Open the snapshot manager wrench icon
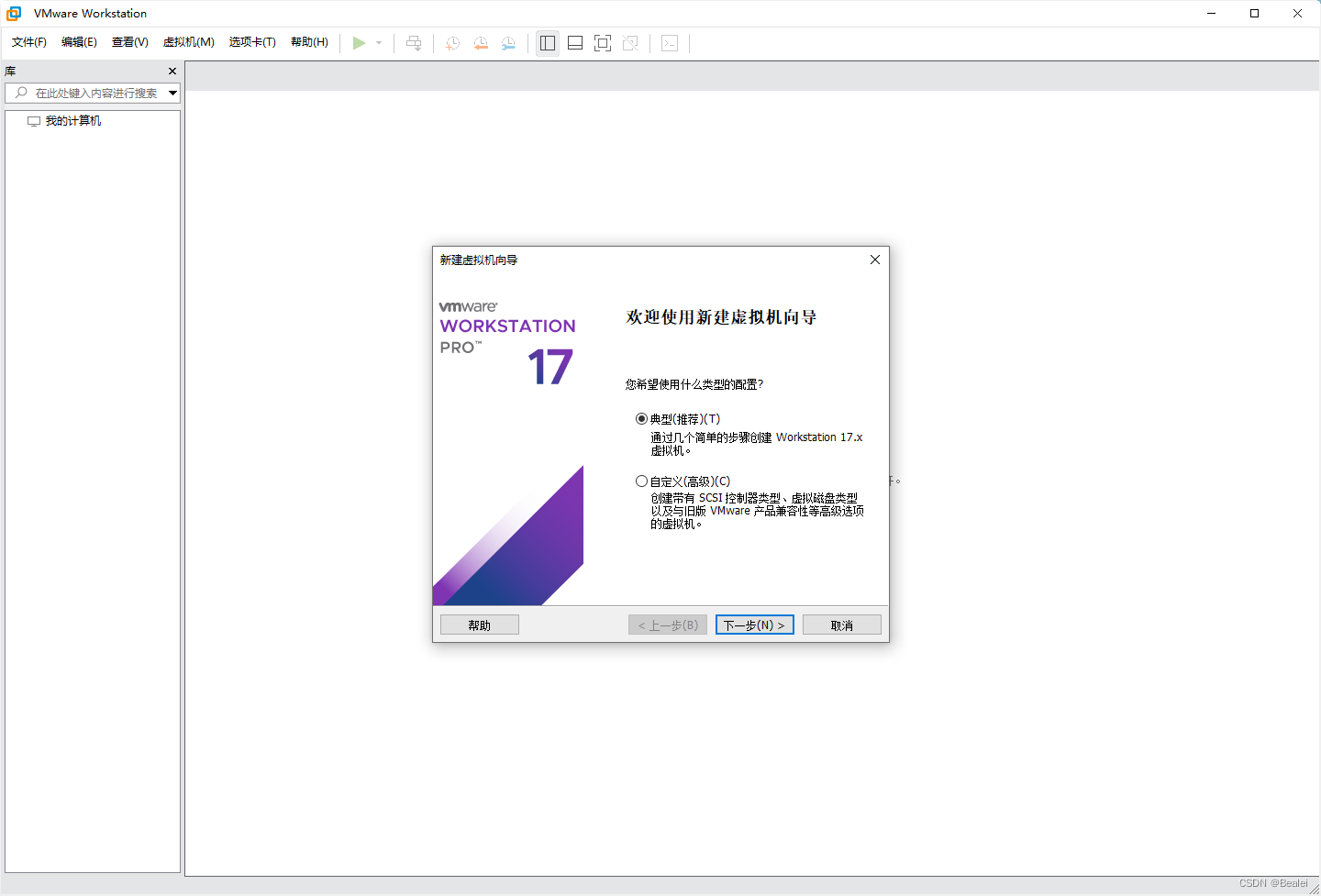Viewport: 1321px width, 896px height. click(508, 43)
